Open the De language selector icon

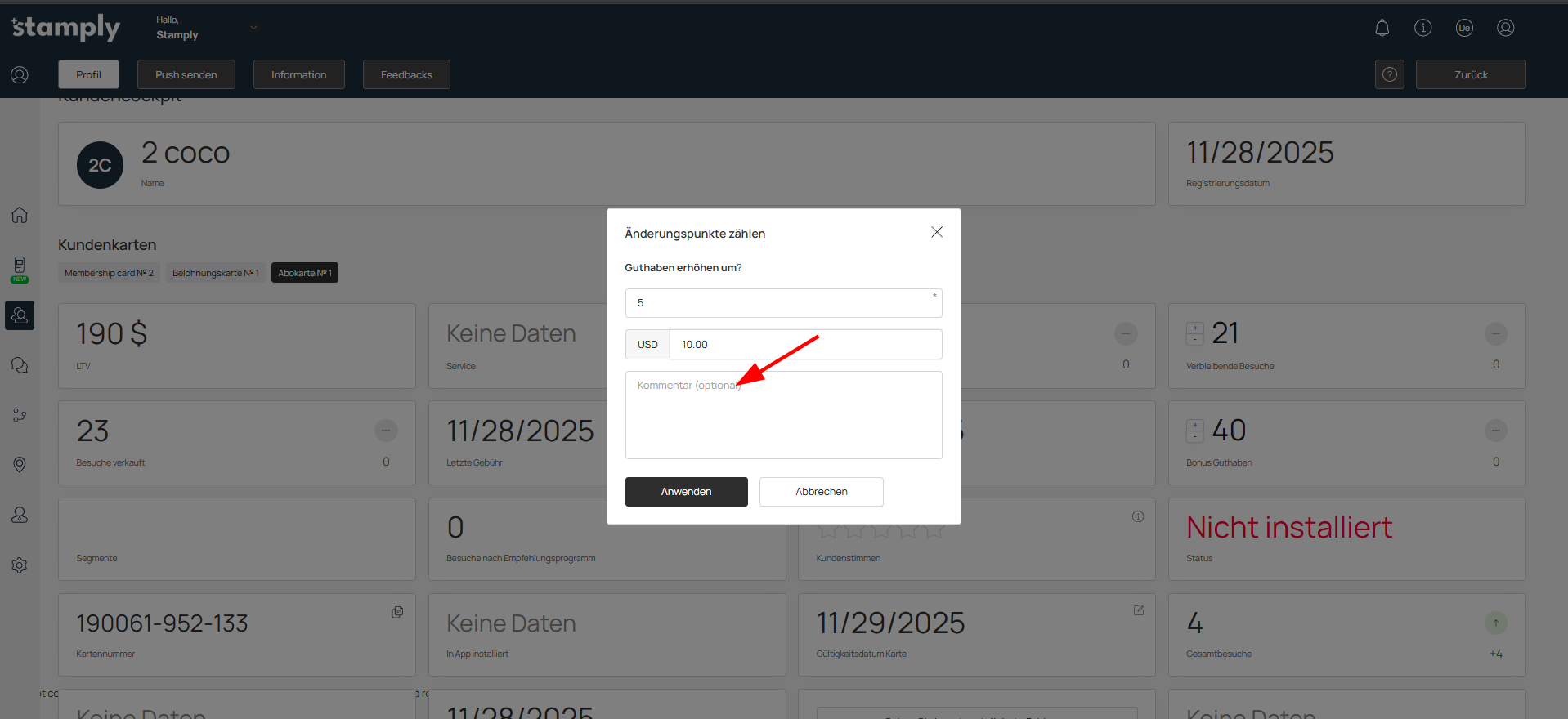click(x=1464, y=28)
